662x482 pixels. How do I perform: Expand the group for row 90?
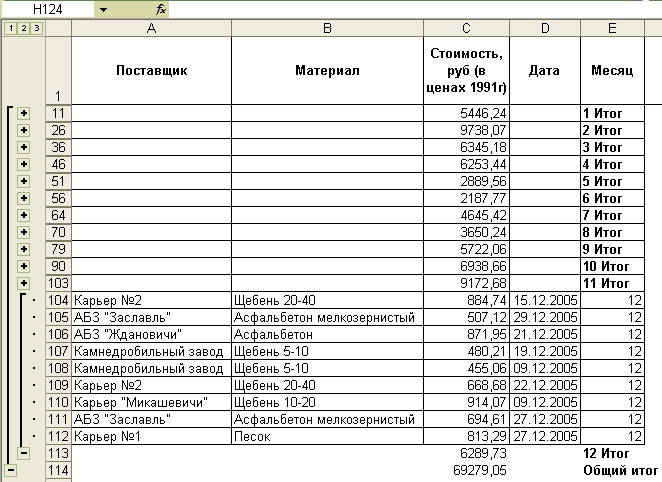(x=24, y=266)
